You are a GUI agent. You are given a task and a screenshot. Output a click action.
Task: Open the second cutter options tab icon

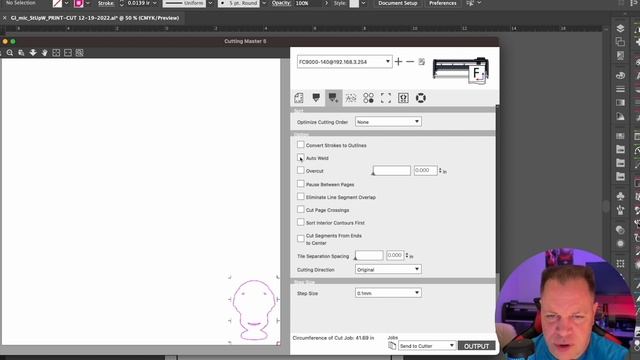pyautogui.click(x=316, y=98)
